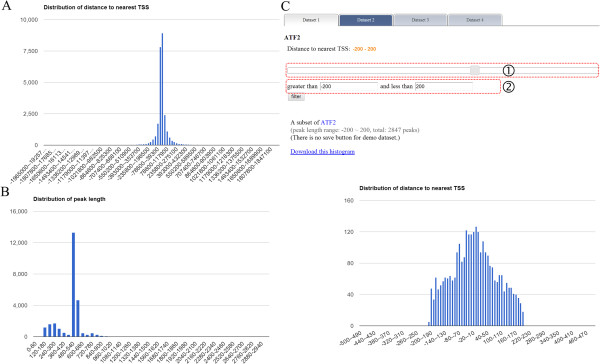Click the orange '-200 - 200' range value
Viewport: 600px width, 364px height.
[364, 49]
